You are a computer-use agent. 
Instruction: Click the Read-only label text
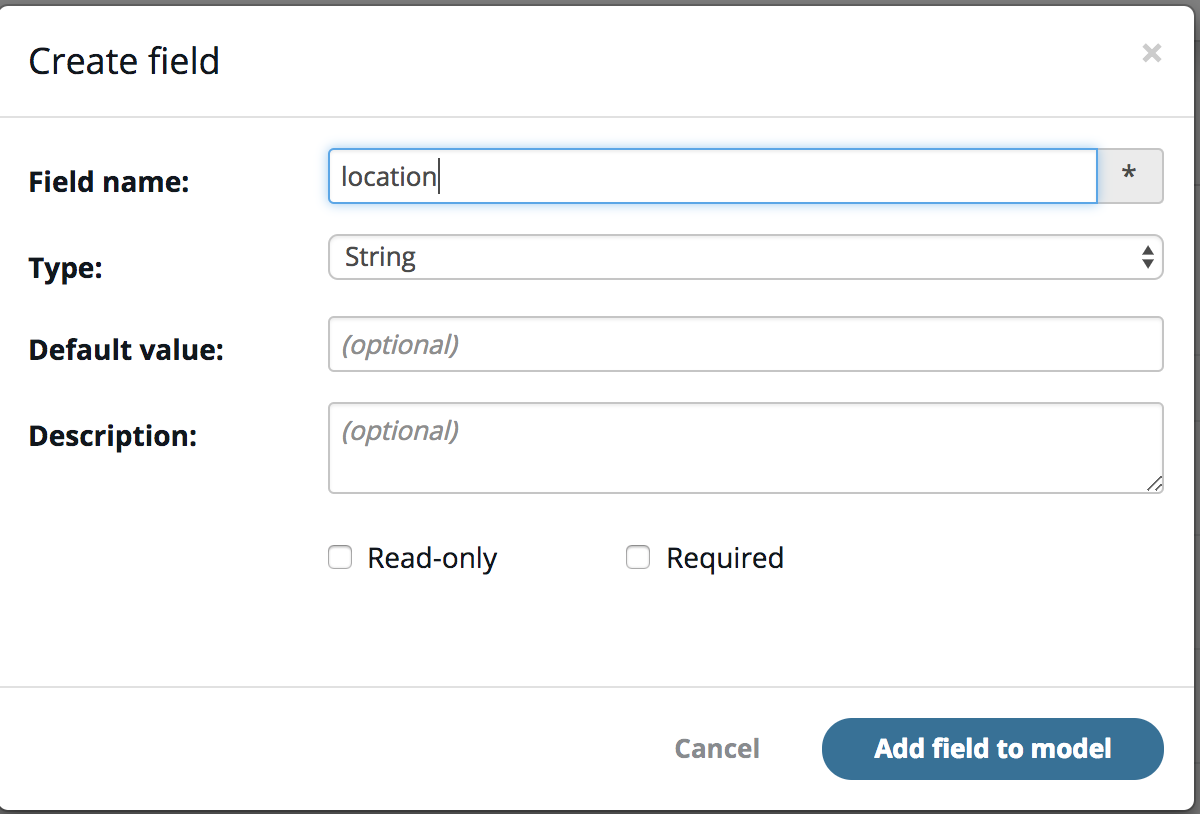[x=432, y=558]
